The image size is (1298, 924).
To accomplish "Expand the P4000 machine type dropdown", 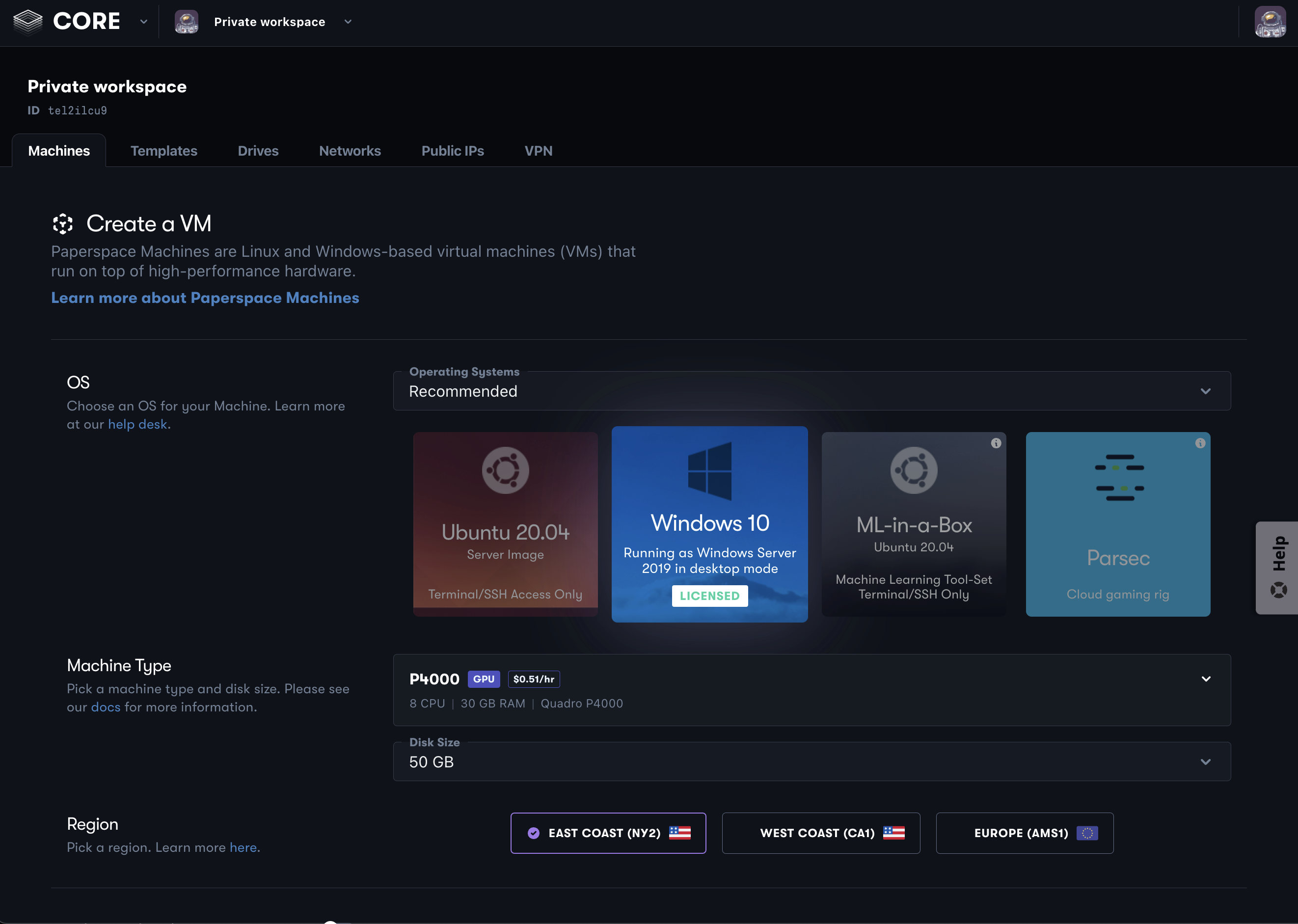I will pyautogui.click(x=811, y=690).
